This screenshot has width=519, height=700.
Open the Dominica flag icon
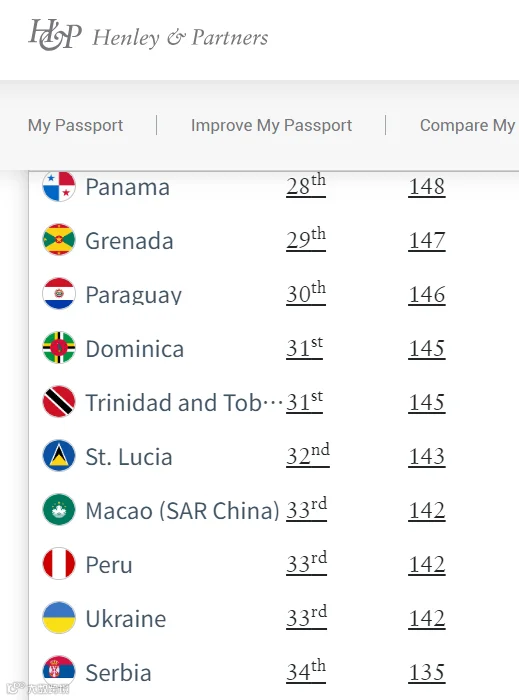pyautogui.click(x=59, y=348)
